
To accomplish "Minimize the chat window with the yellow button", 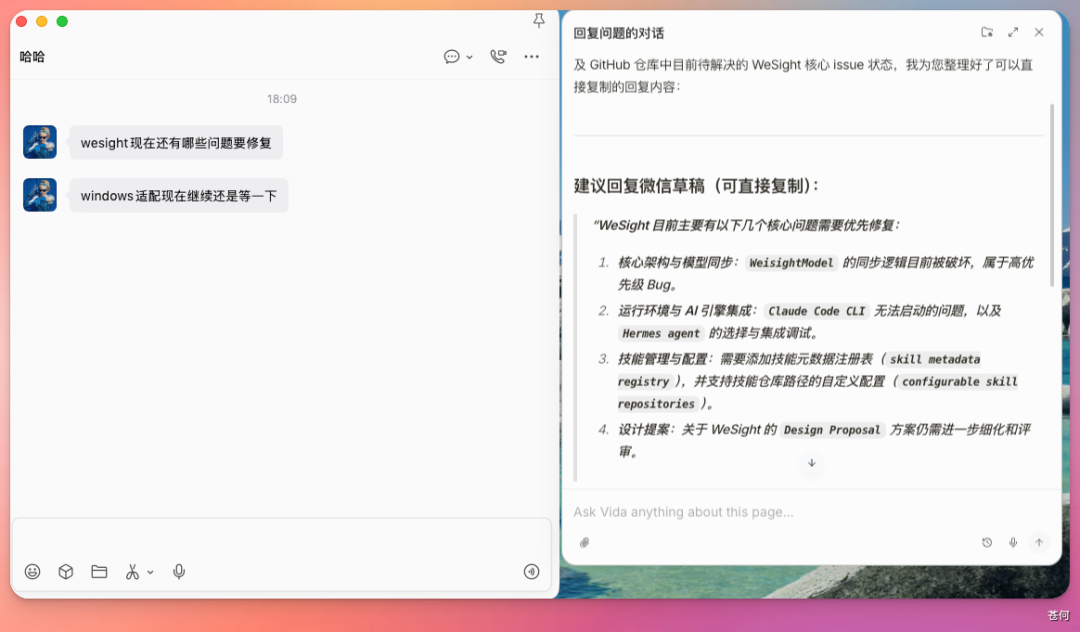I will click(x=42, y=21).
